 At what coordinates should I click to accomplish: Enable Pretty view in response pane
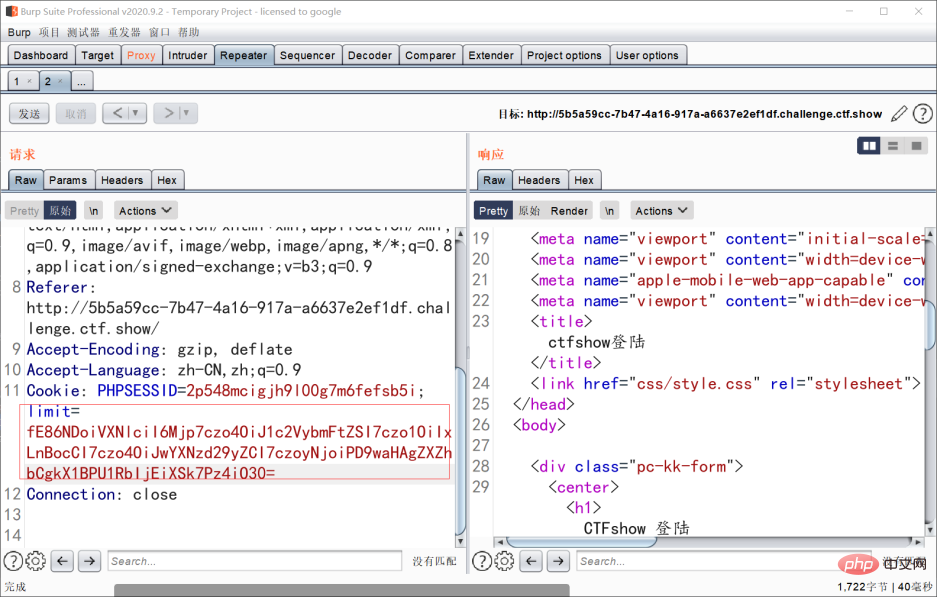point(493,211)
